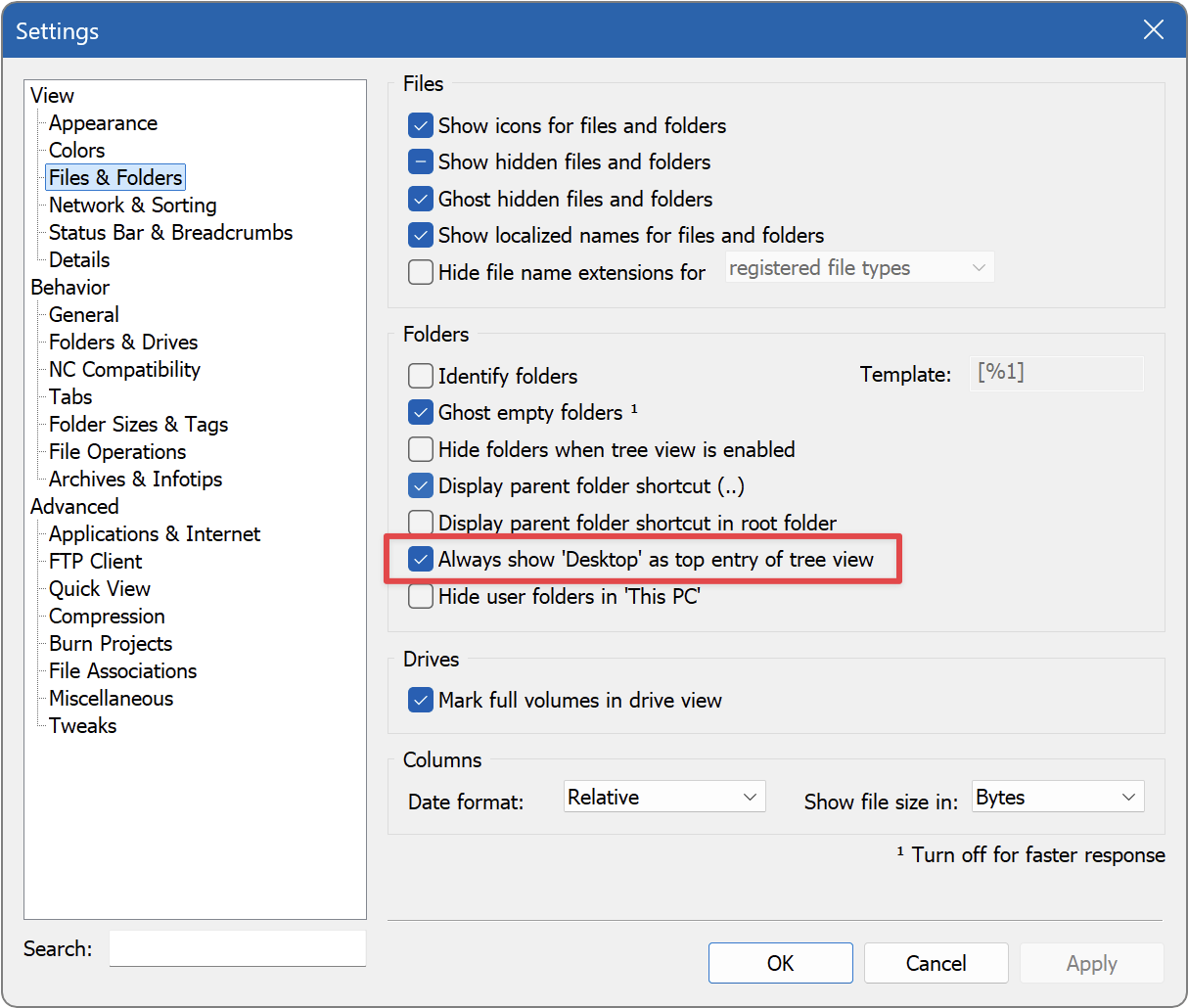Go to 'FTP Client' settings page
Image resolution: width=1188 pixels, height=1008 pixels.
coord(96,562)
